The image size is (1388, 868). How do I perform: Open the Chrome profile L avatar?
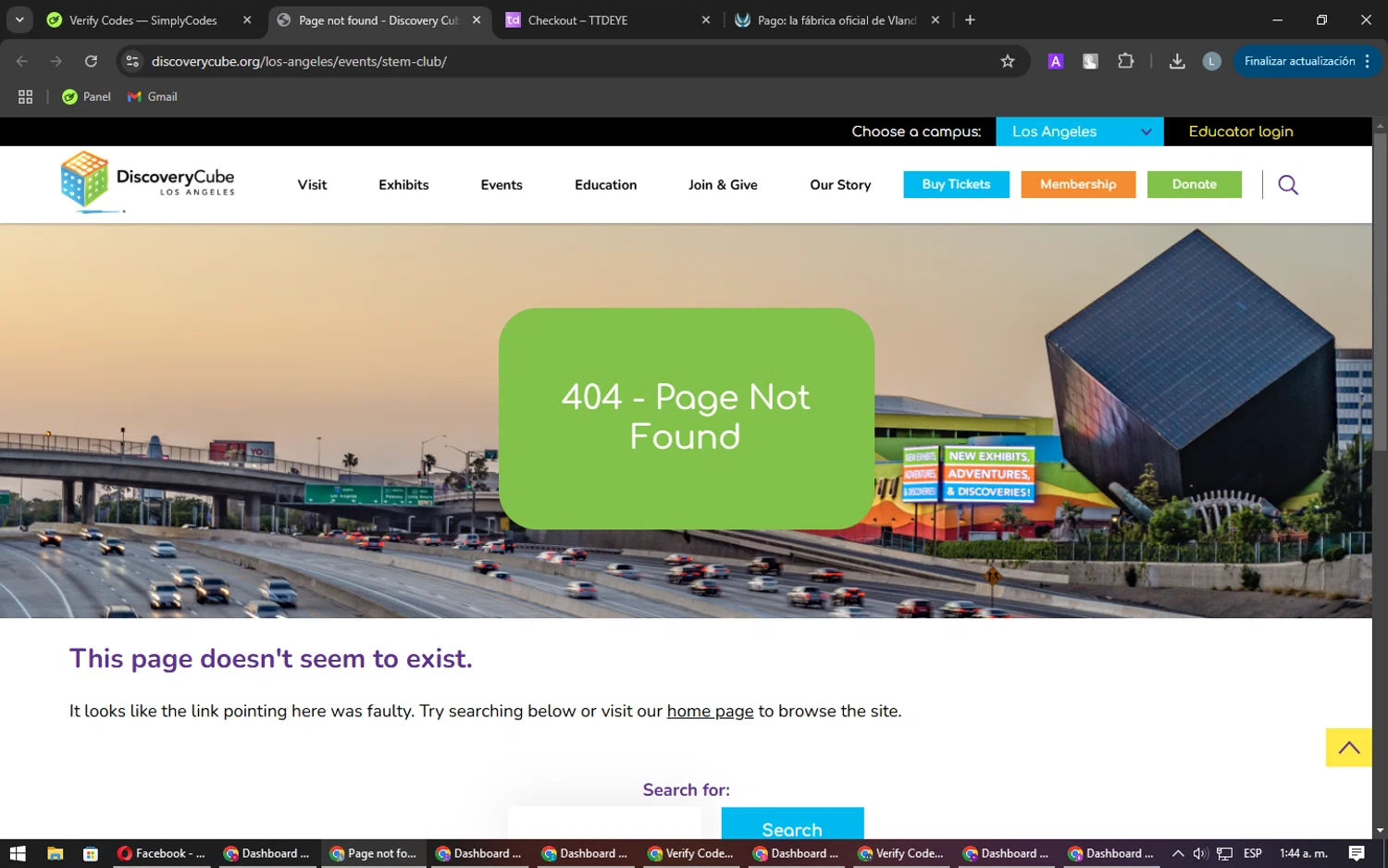(x=1211, y=61)
